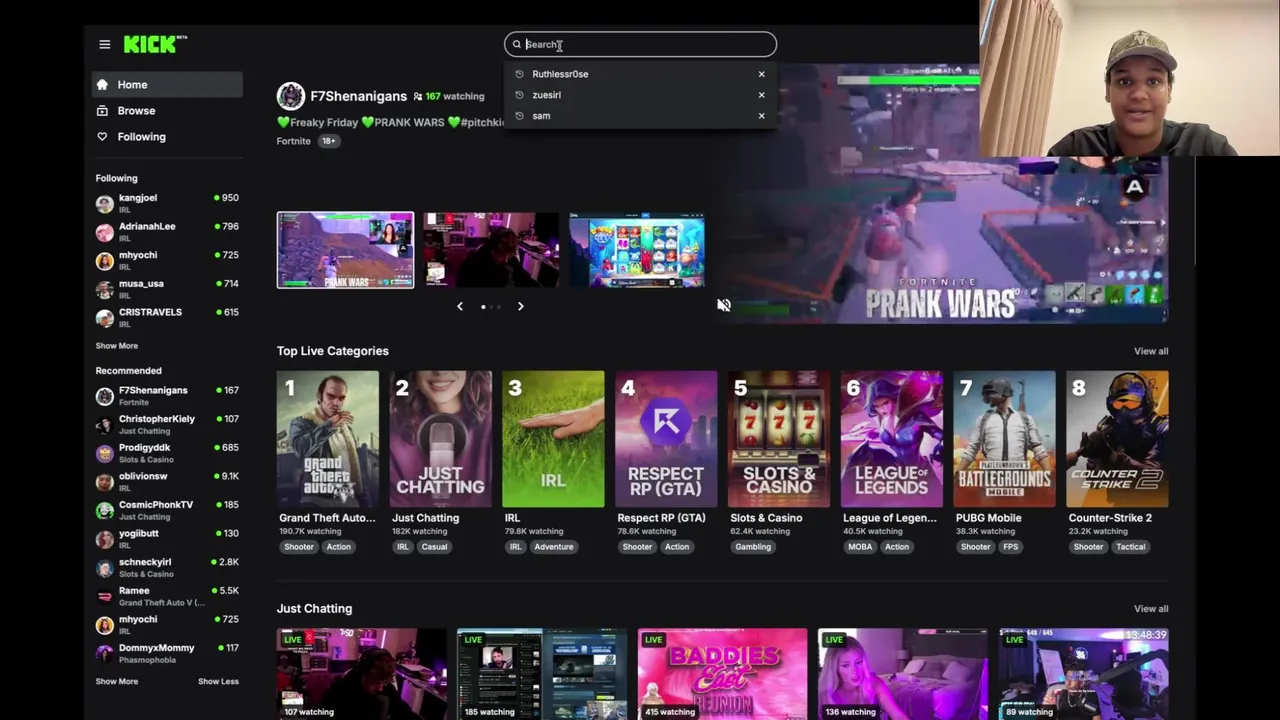
Task: Open League of Legends category card
Action: [x=892, y=439]
